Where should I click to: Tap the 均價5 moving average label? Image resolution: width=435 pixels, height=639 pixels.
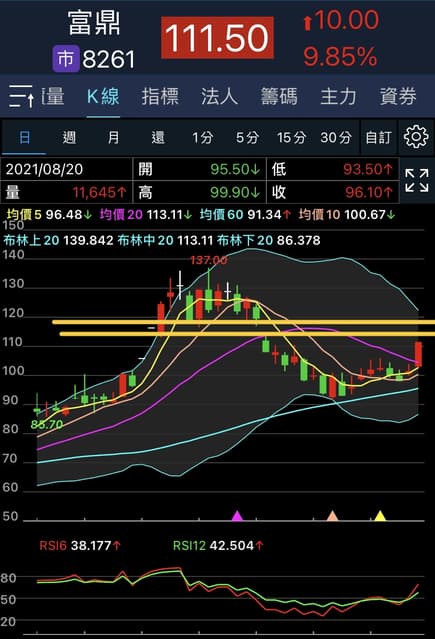[24, 214]
